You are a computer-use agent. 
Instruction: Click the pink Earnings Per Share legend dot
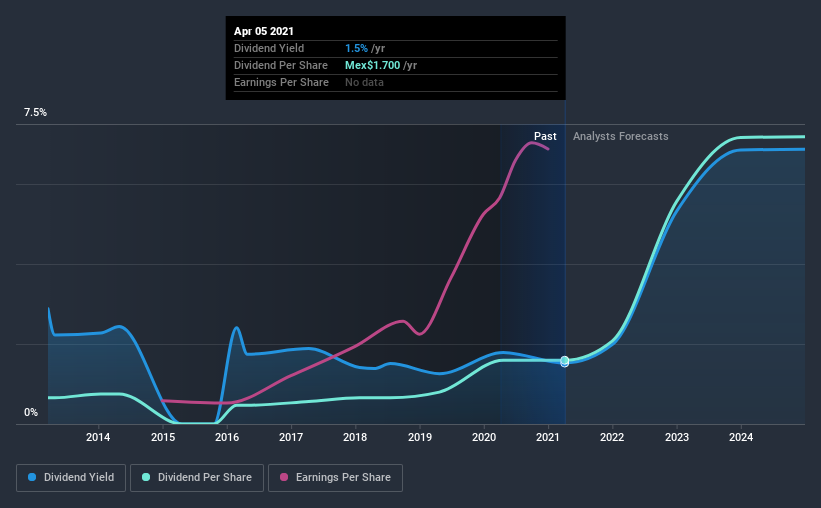point(284,477)
